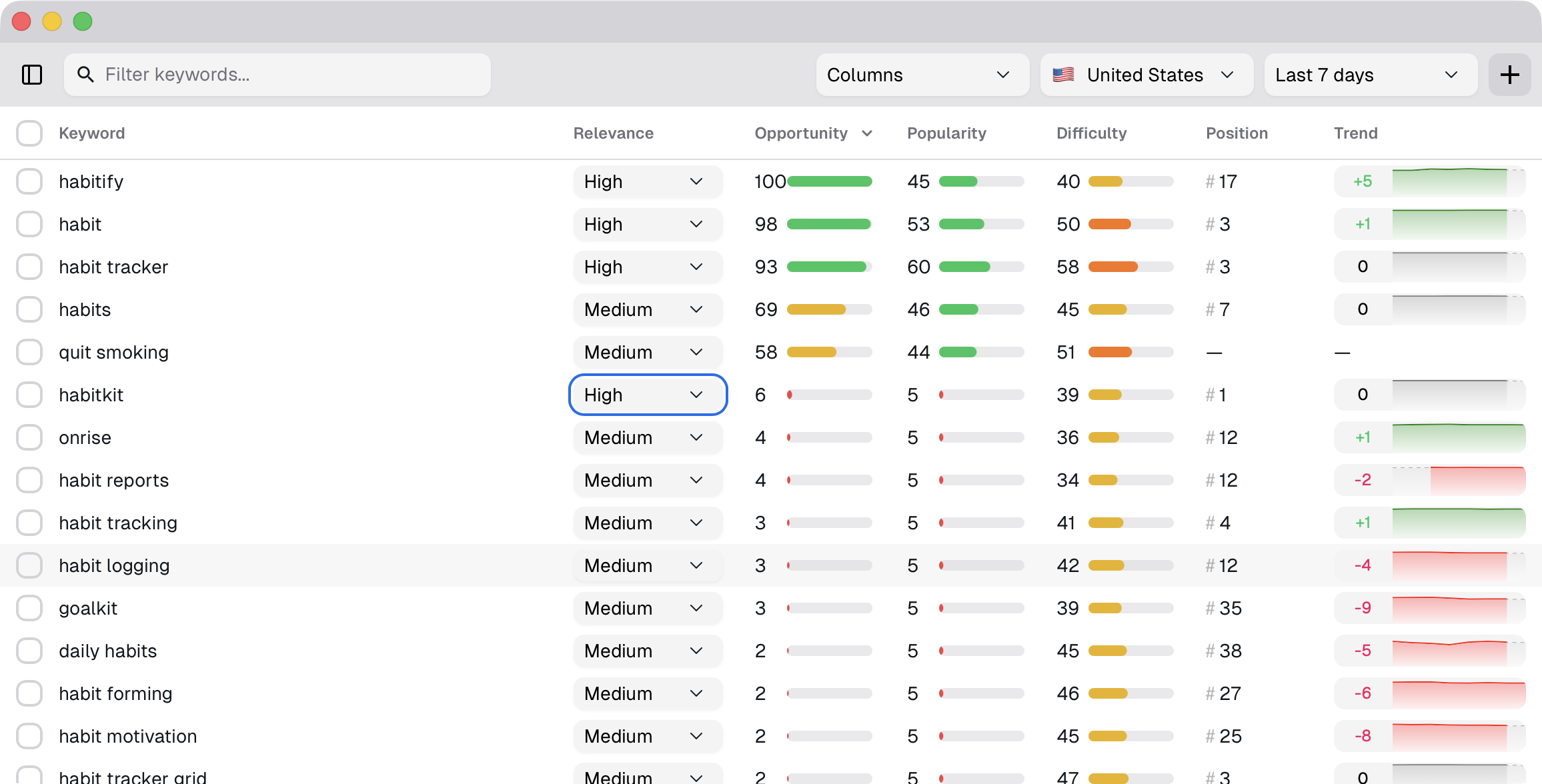Viewport: 1542px width, 784px height.
Task: Select the checkbox for quit smoking
Action: pyautogui.click(x=29, y=352)
